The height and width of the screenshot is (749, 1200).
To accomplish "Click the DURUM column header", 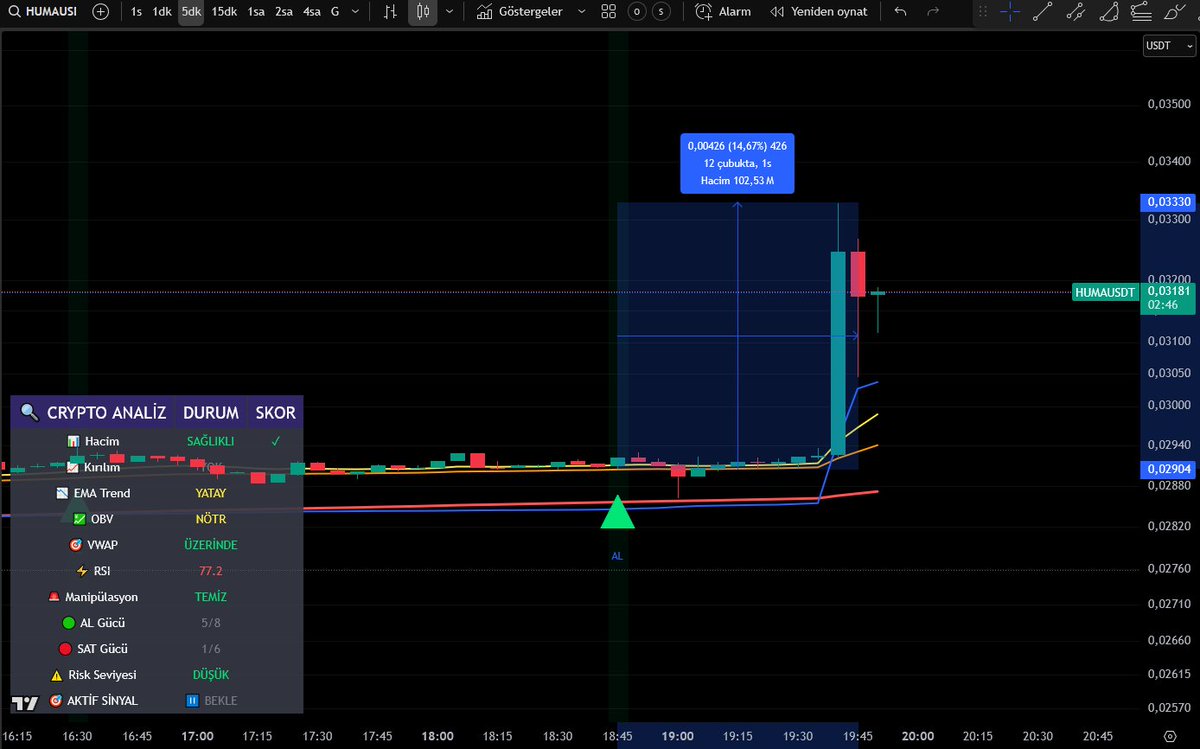I will pos(211,412).
